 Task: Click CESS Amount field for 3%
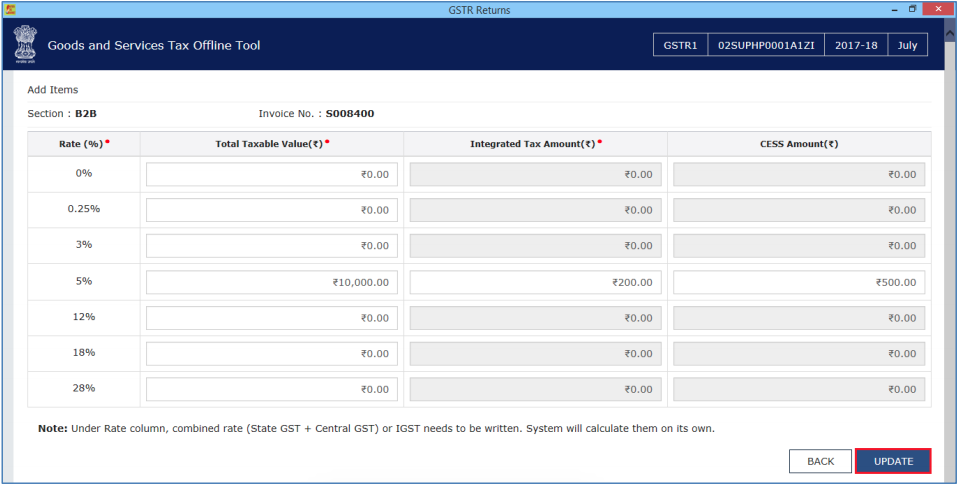click(x=799, y=246)
